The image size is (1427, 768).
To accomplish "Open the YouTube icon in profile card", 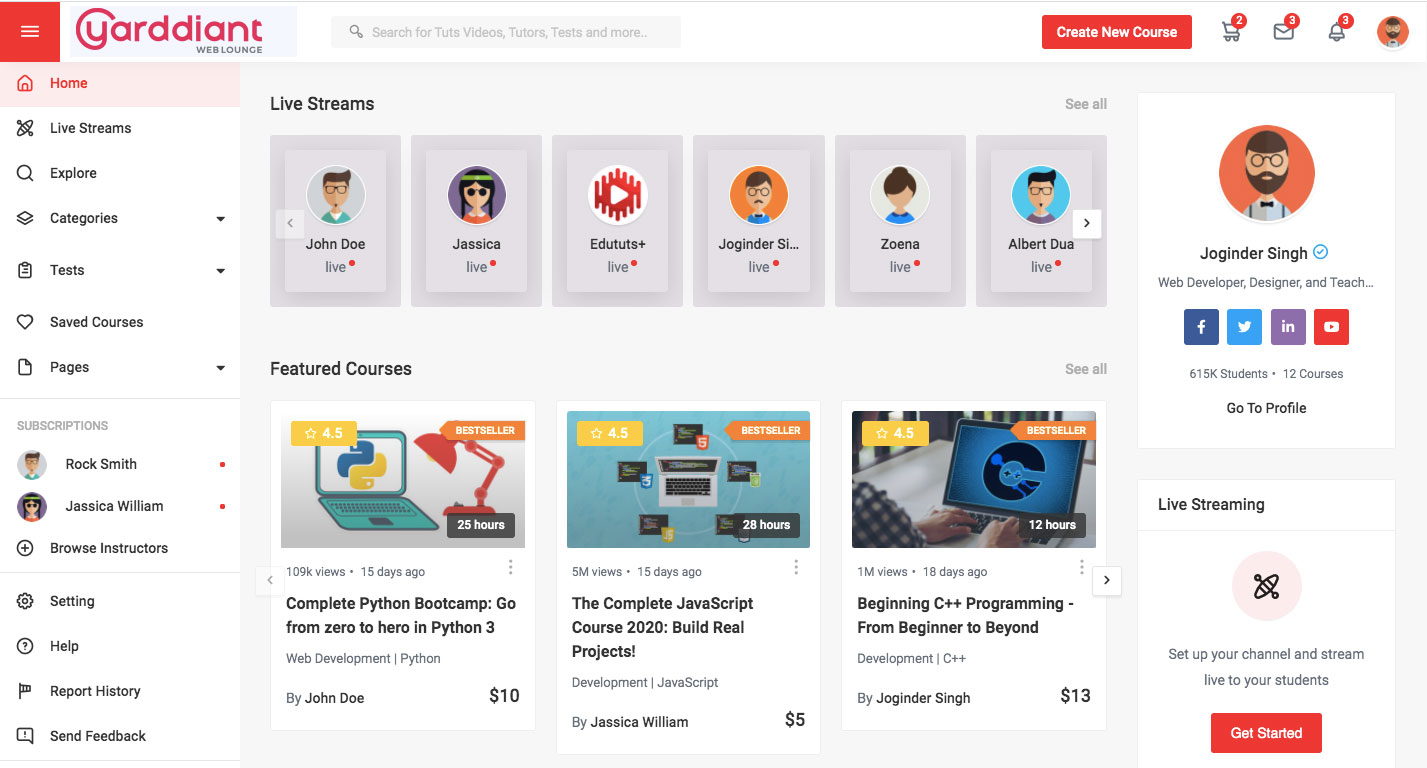I will pyautogui.click(x=1331, y=326).
